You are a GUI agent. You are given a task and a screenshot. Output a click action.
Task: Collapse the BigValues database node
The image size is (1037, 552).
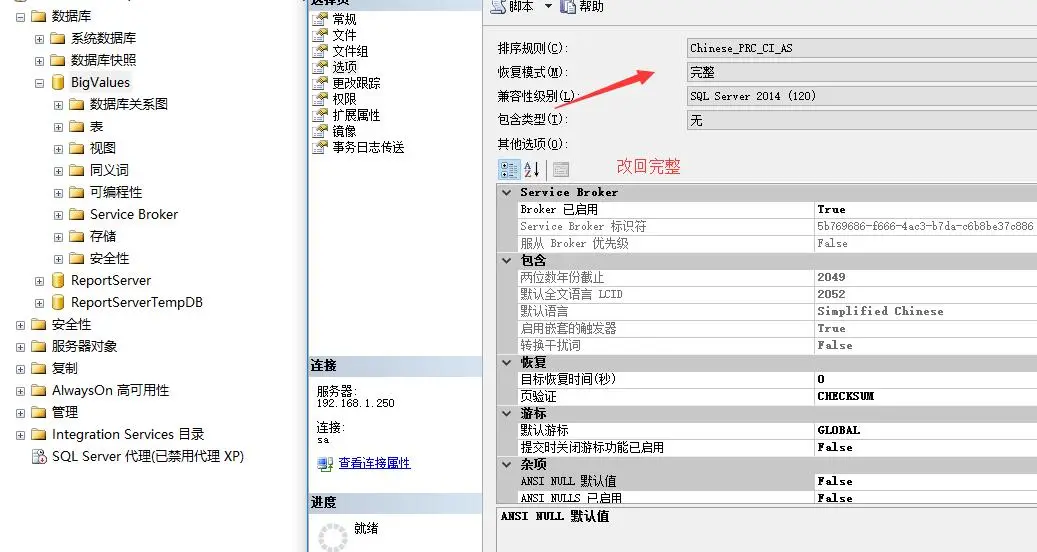tap(39, 83)
